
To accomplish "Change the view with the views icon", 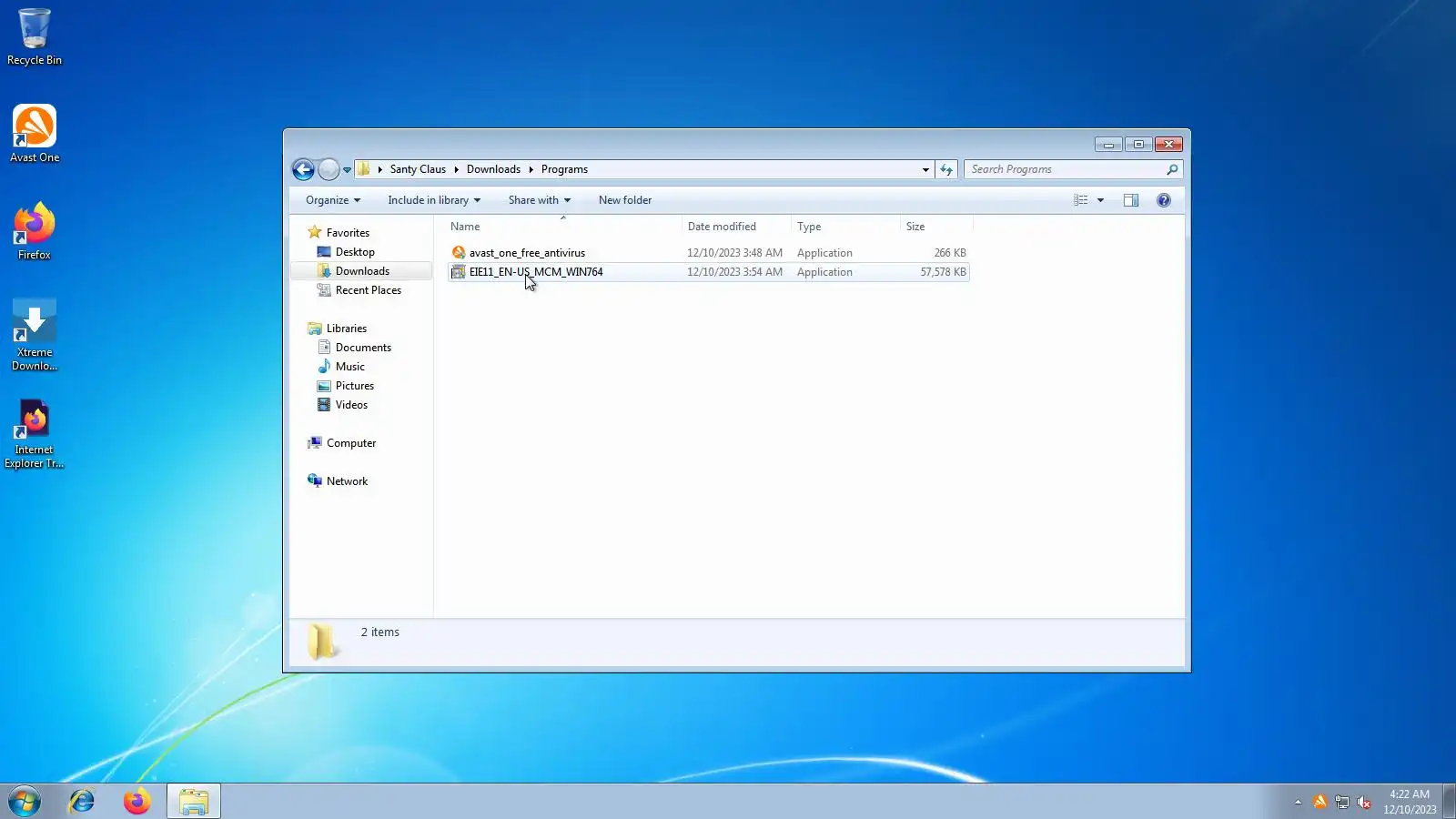I will pyautogui.click(x=1081, y=200).
